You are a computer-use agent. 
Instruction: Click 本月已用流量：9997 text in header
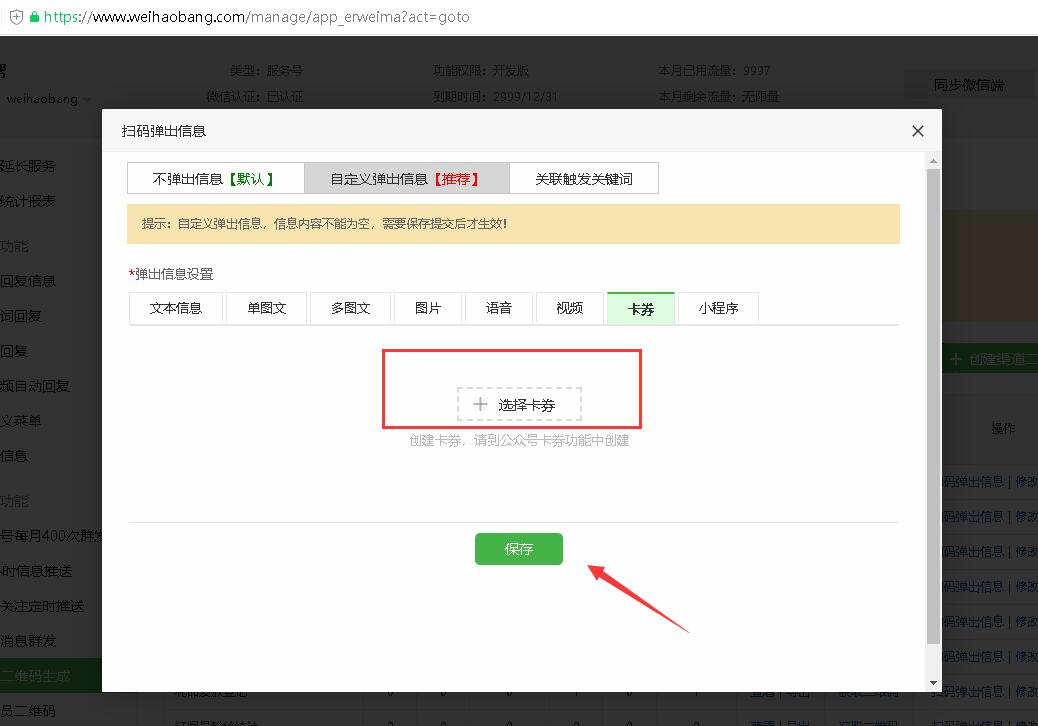[714, 70]
